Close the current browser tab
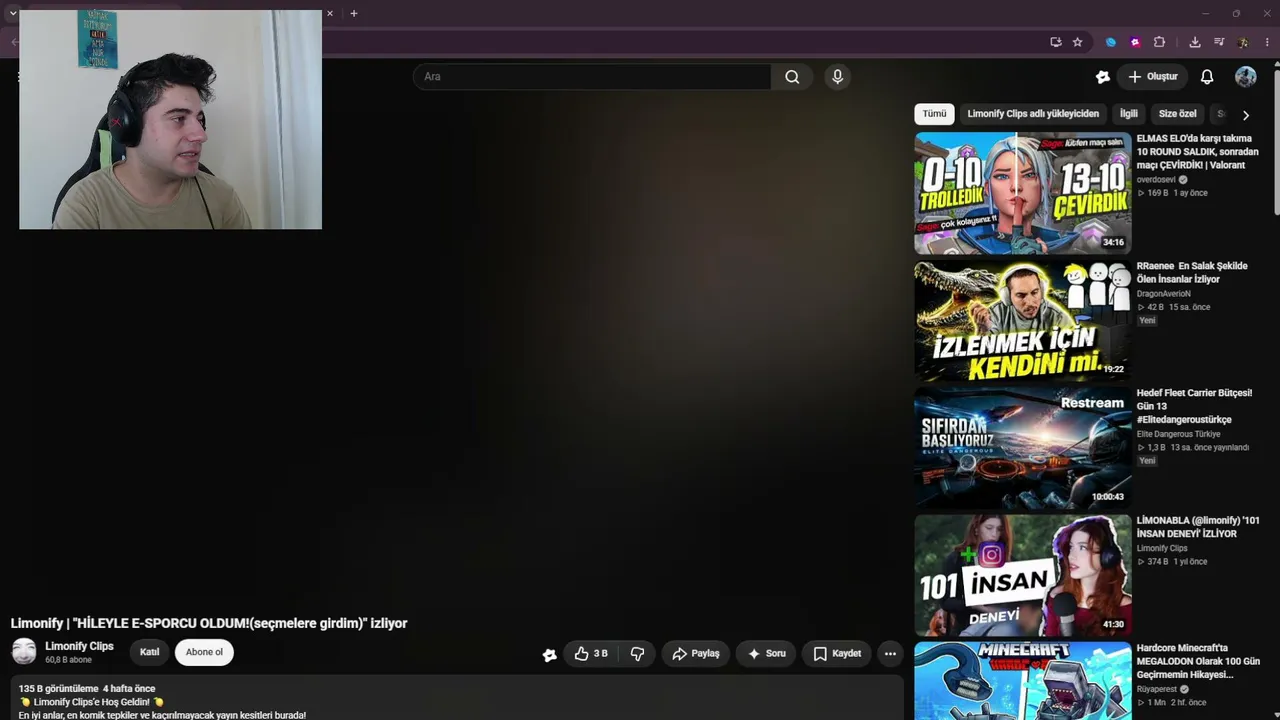 [329, 13]
